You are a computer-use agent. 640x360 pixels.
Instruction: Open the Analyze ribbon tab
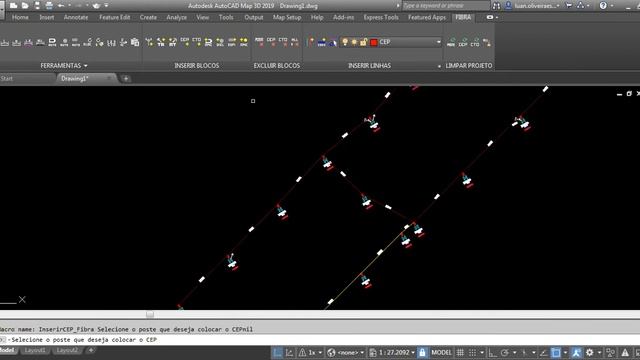click(x=176, y=17)
